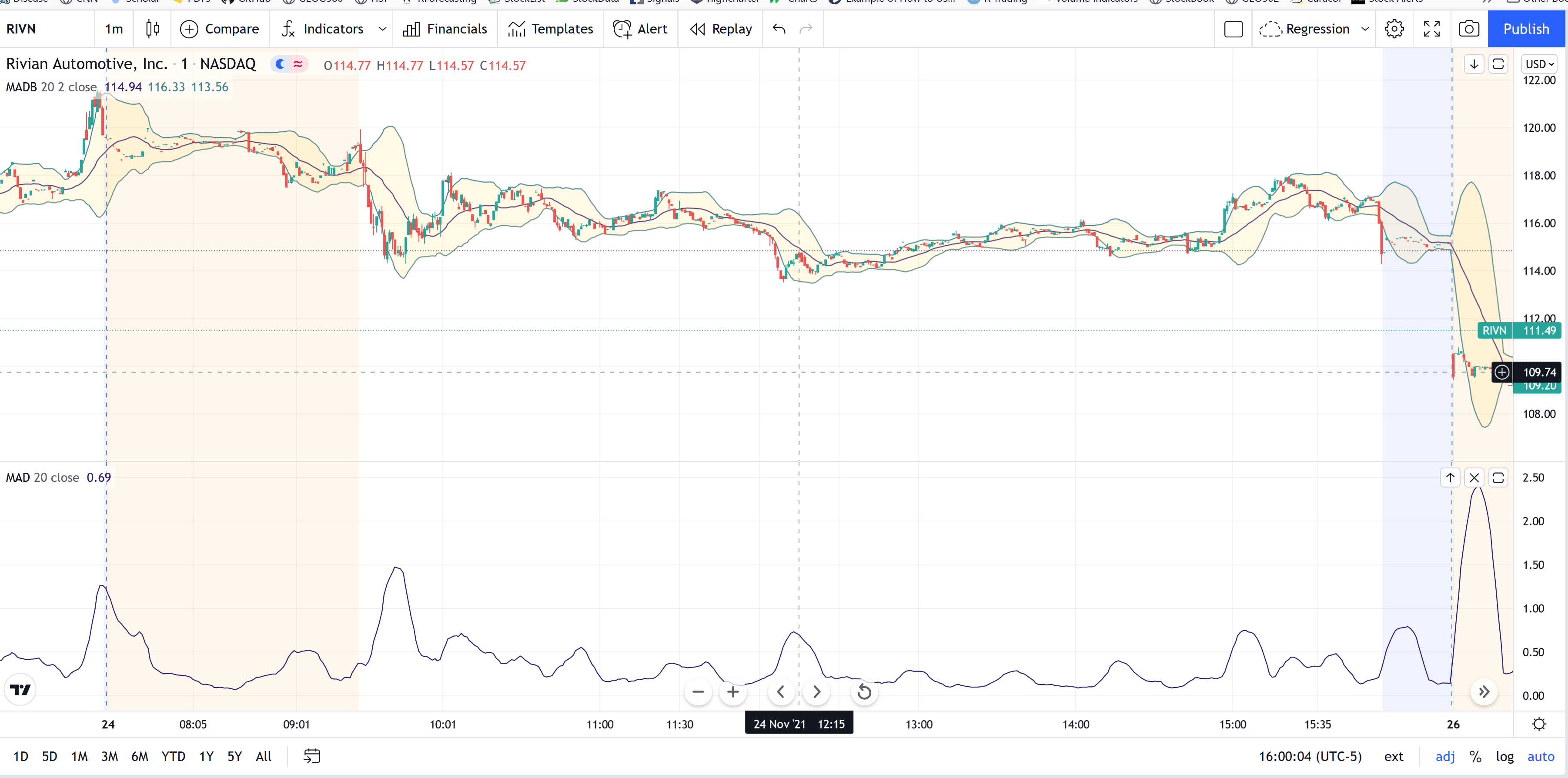1568x778 pixels.
Task: Open the 1m interval selector
Action: (114, 29)
